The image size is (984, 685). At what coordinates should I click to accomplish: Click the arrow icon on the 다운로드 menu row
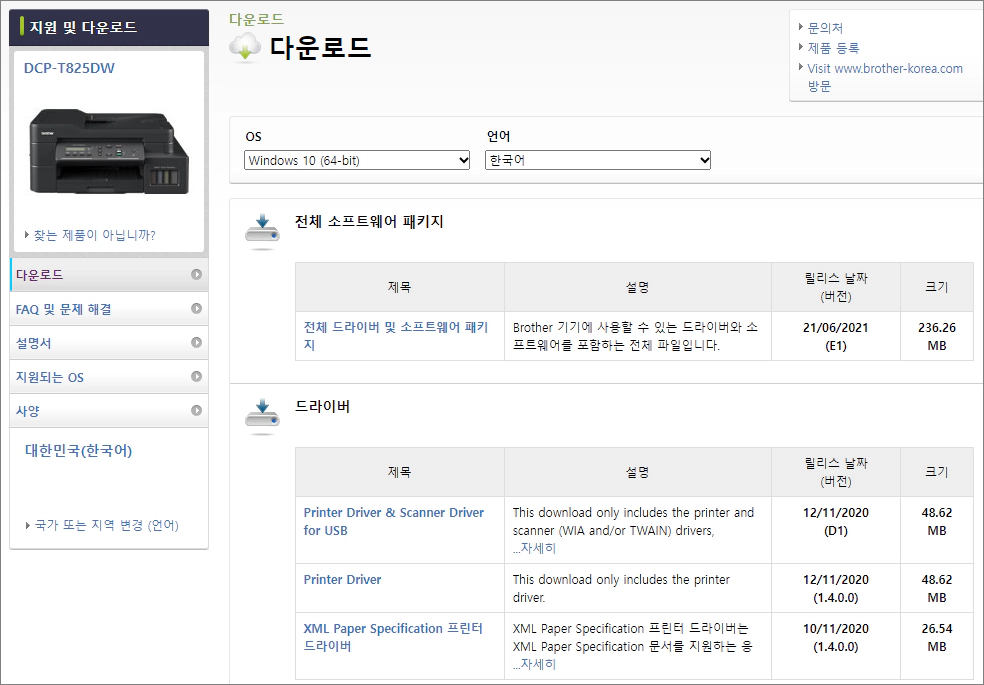pos(196,275)
